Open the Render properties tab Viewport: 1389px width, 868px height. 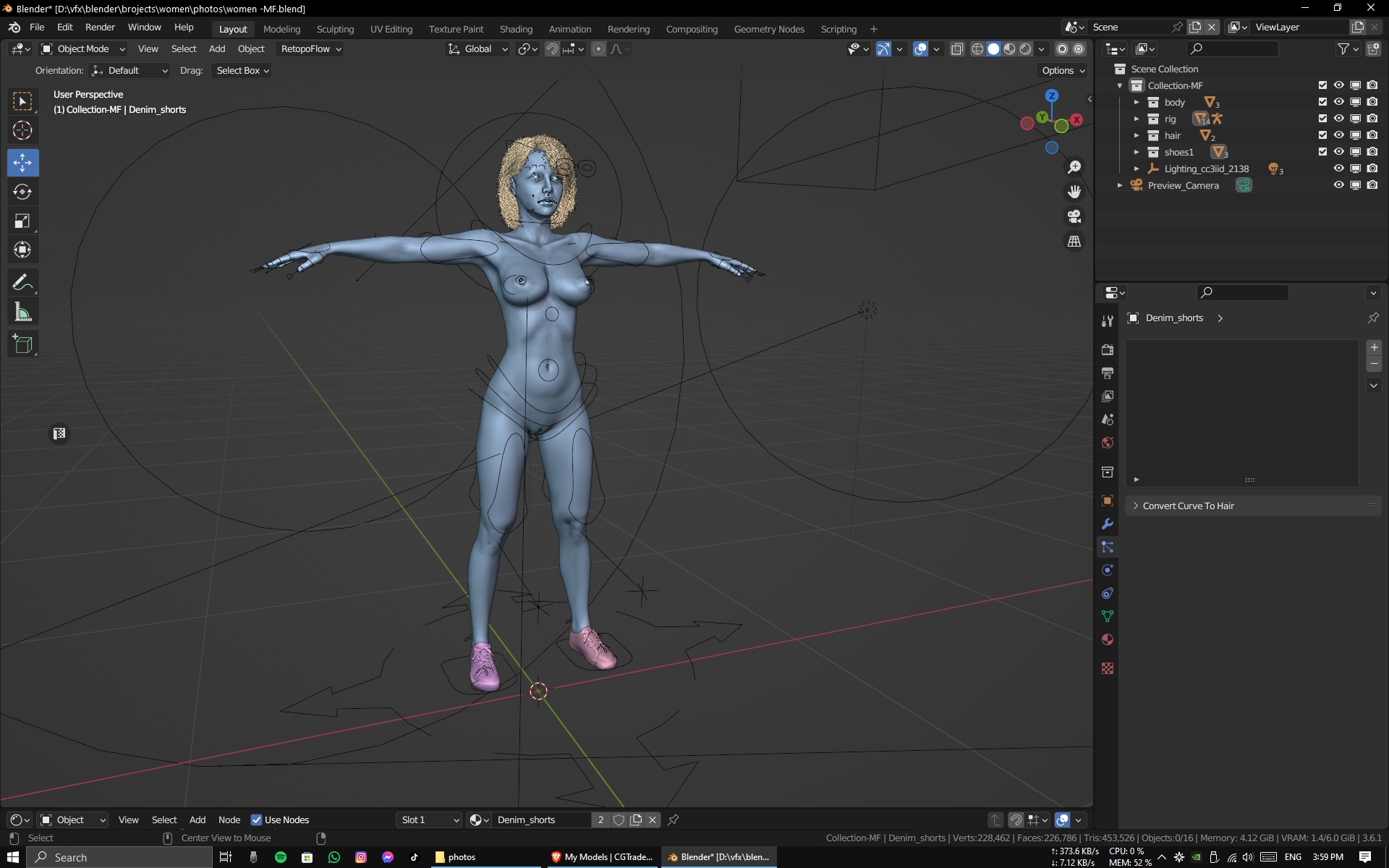[1107, 350]
